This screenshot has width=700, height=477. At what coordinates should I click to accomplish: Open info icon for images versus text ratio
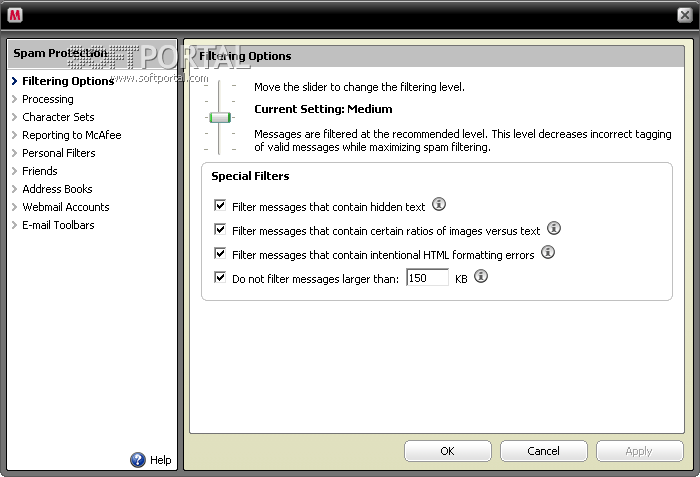(x=554, y=228)
